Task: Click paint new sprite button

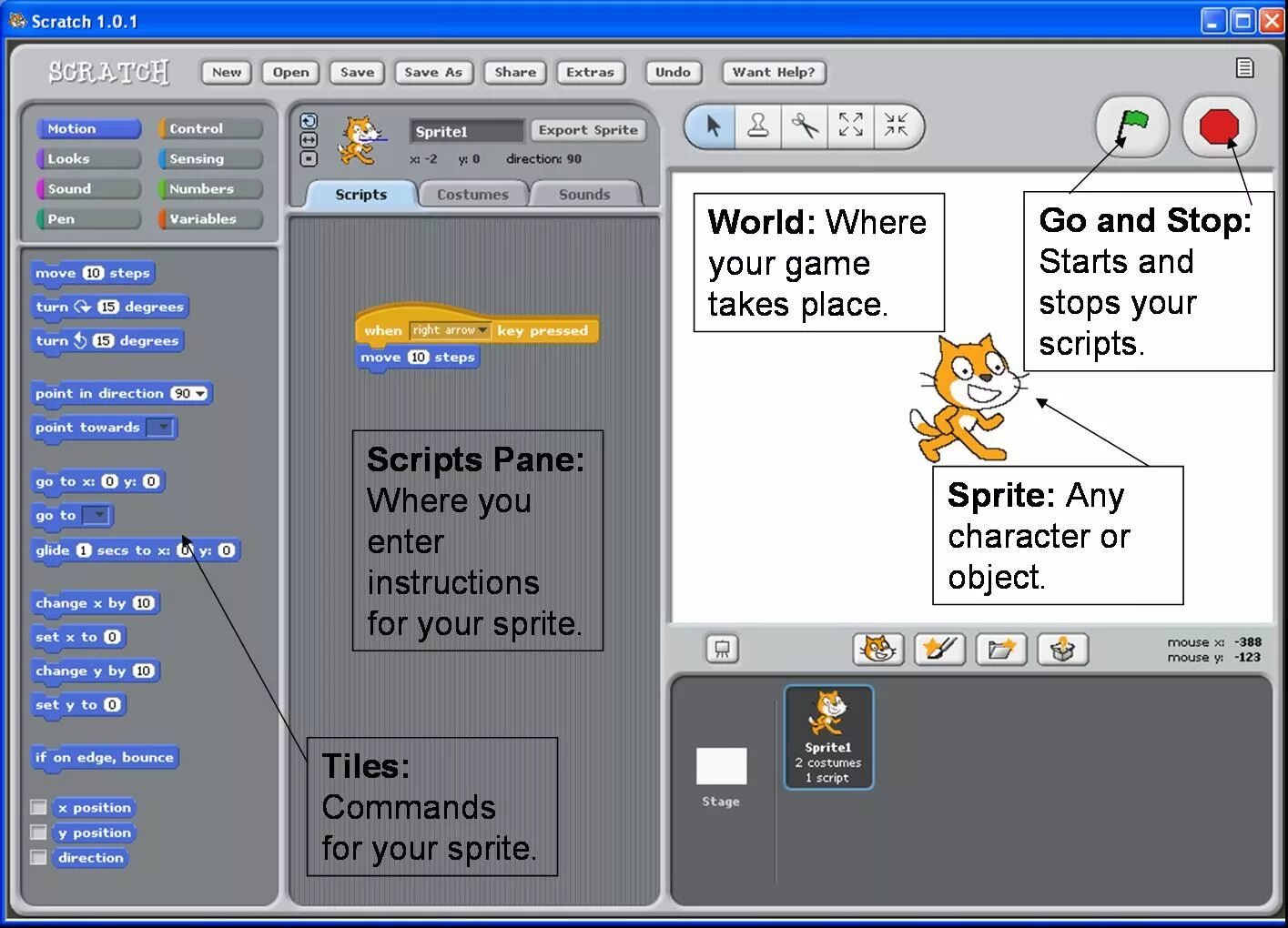Action: [x=939, y=649]
